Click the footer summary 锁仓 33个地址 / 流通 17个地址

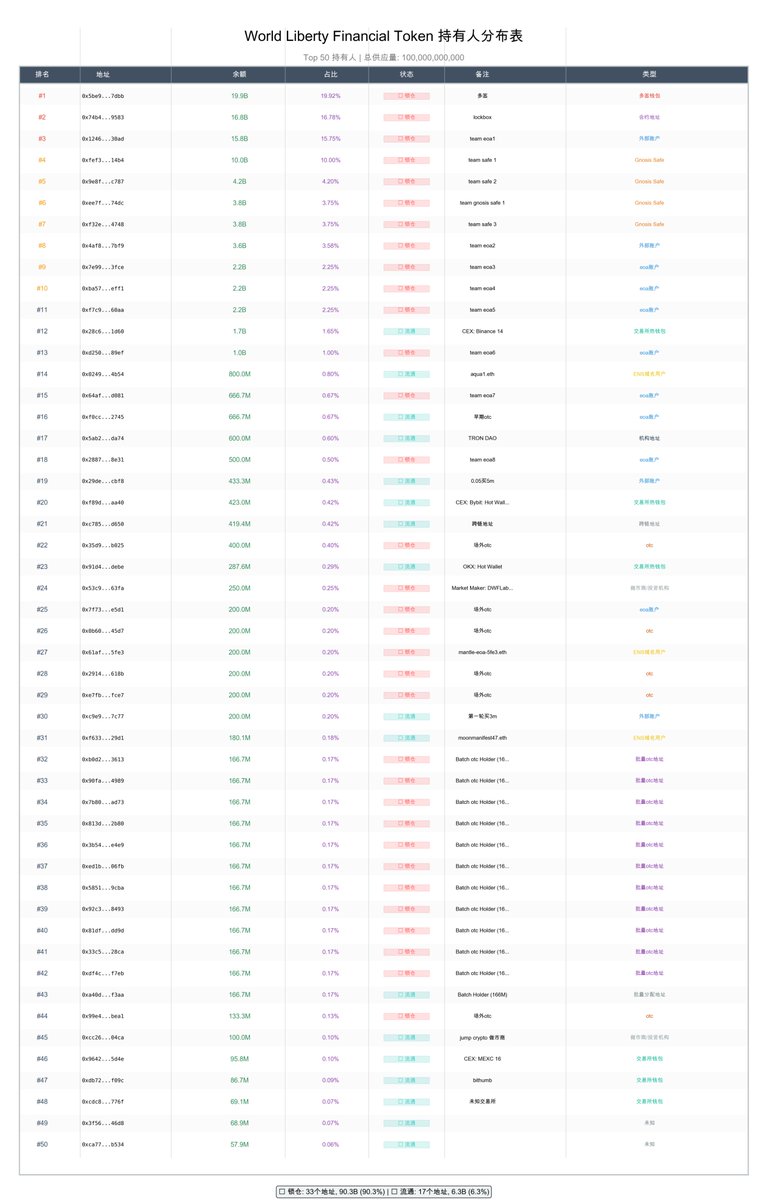point(384,1191)
